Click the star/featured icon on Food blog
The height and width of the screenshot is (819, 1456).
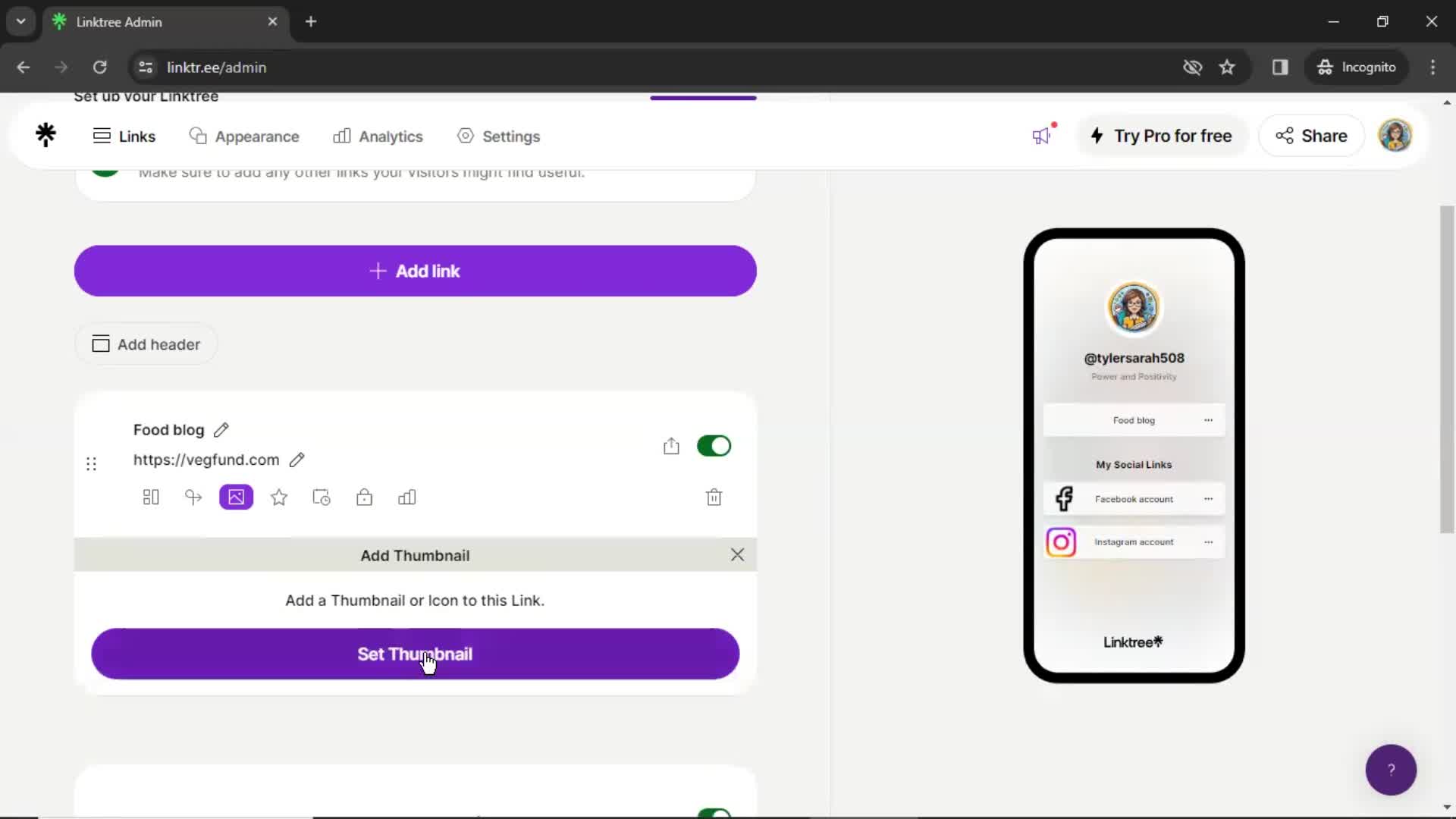(279, 497)
